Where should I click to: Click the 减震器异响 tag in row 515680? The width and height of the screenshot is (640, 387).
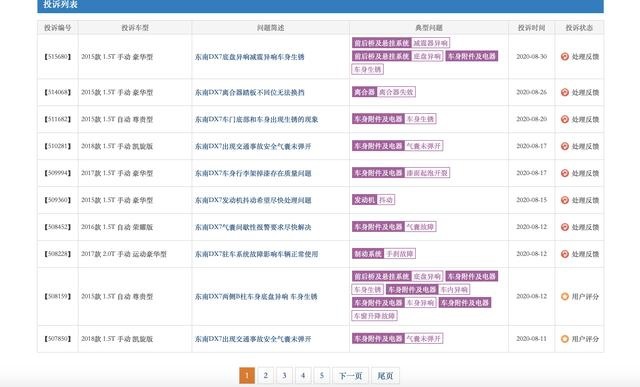pos(430,43)
